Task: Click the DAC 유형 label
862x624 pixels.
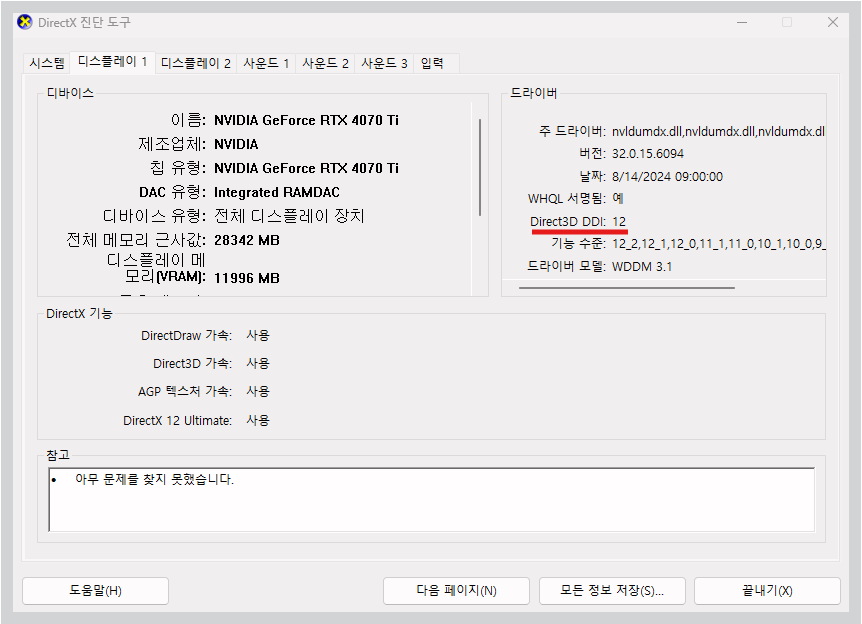Action: [172, 192]
